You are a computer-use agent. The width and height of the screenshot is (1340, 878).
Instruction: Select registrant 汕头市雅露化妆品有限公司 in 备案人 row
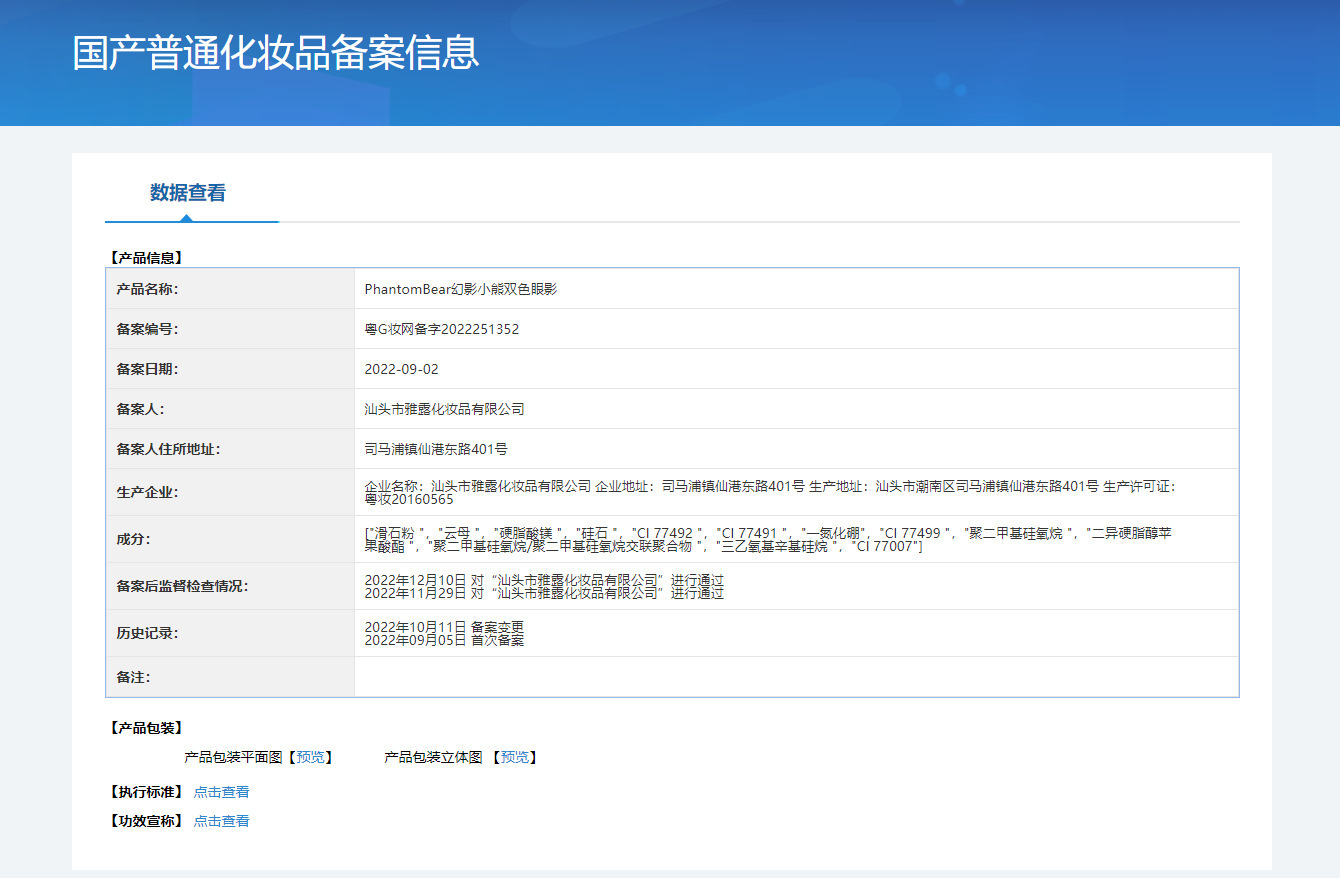pos(444,409)
